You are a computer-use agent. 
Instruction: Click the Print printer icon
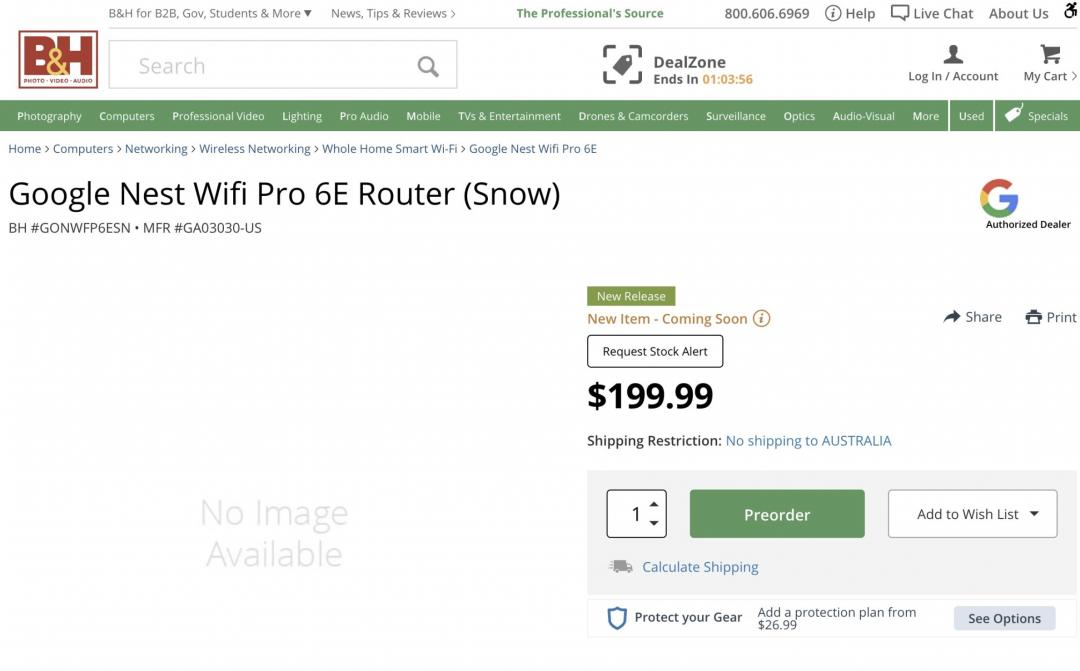click(1034, 317)
